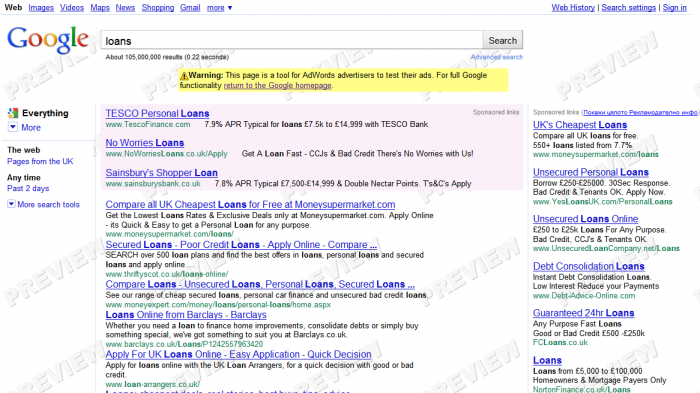The image size is (700, 393).
Task: Click the Google logo
Action: point(48,40)
